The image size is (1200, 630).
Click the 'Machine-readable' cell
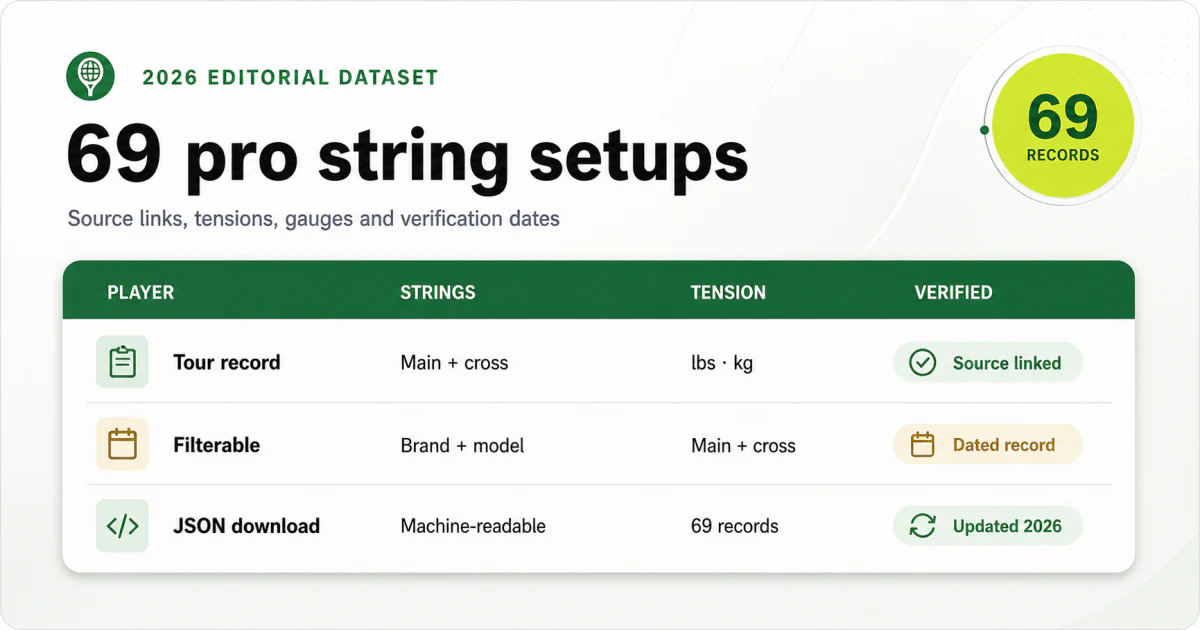pos(473,526)
